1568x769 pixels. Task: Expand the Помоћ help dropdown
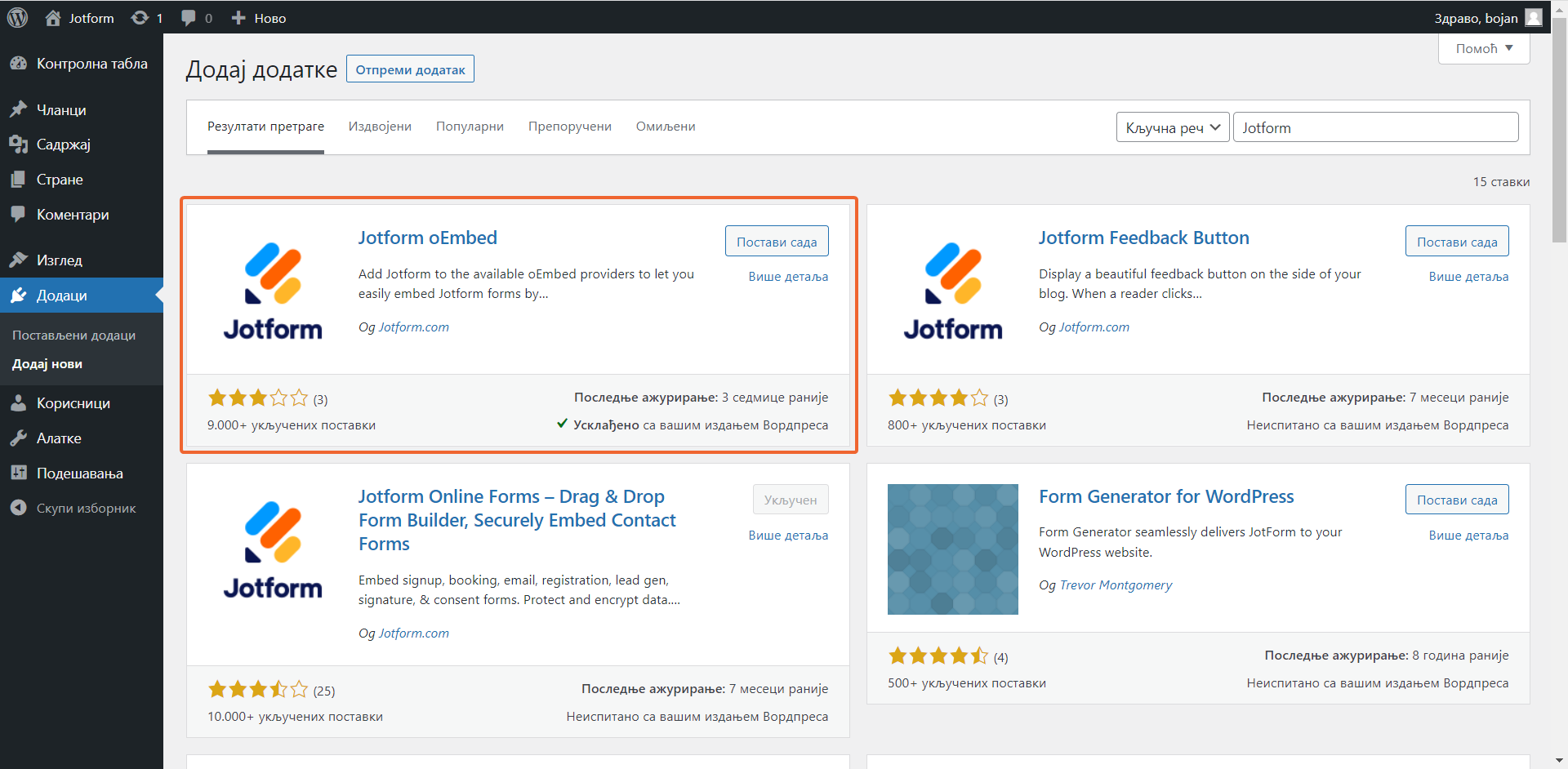(1483, 49)
